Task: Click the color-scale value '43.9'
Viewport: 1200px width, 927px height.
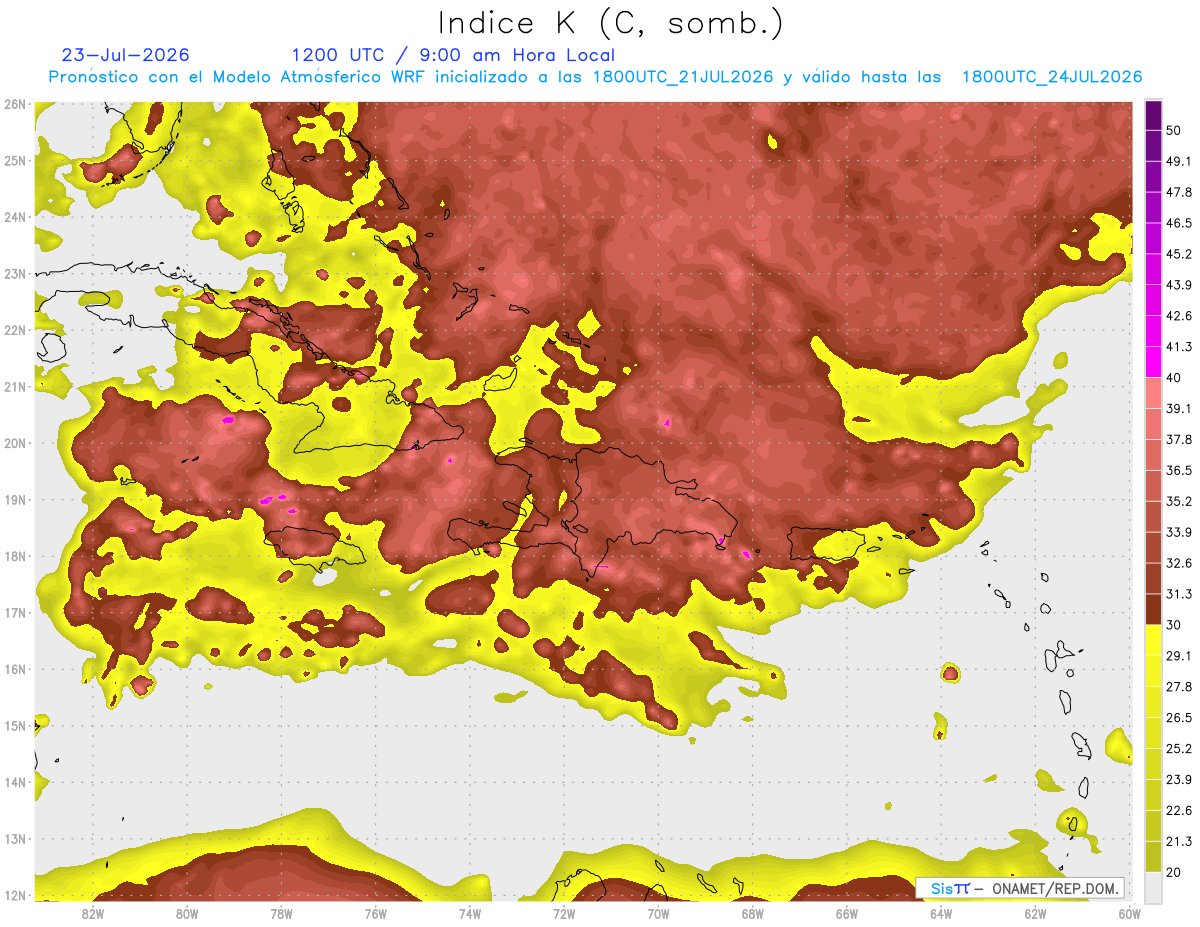Action: [x=1179, y=285]
